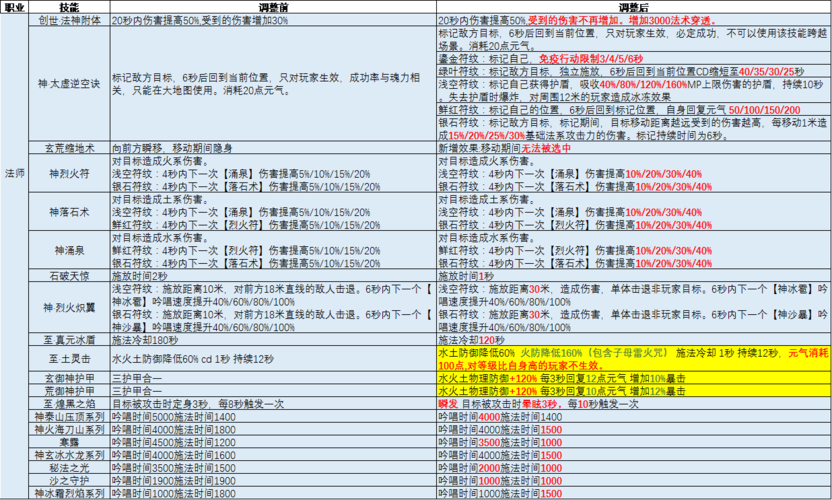Click 水火土防御降低60% cd 1秒 cell
The image size is (832, 500).
pyautogui.click(x=273, y=359)
